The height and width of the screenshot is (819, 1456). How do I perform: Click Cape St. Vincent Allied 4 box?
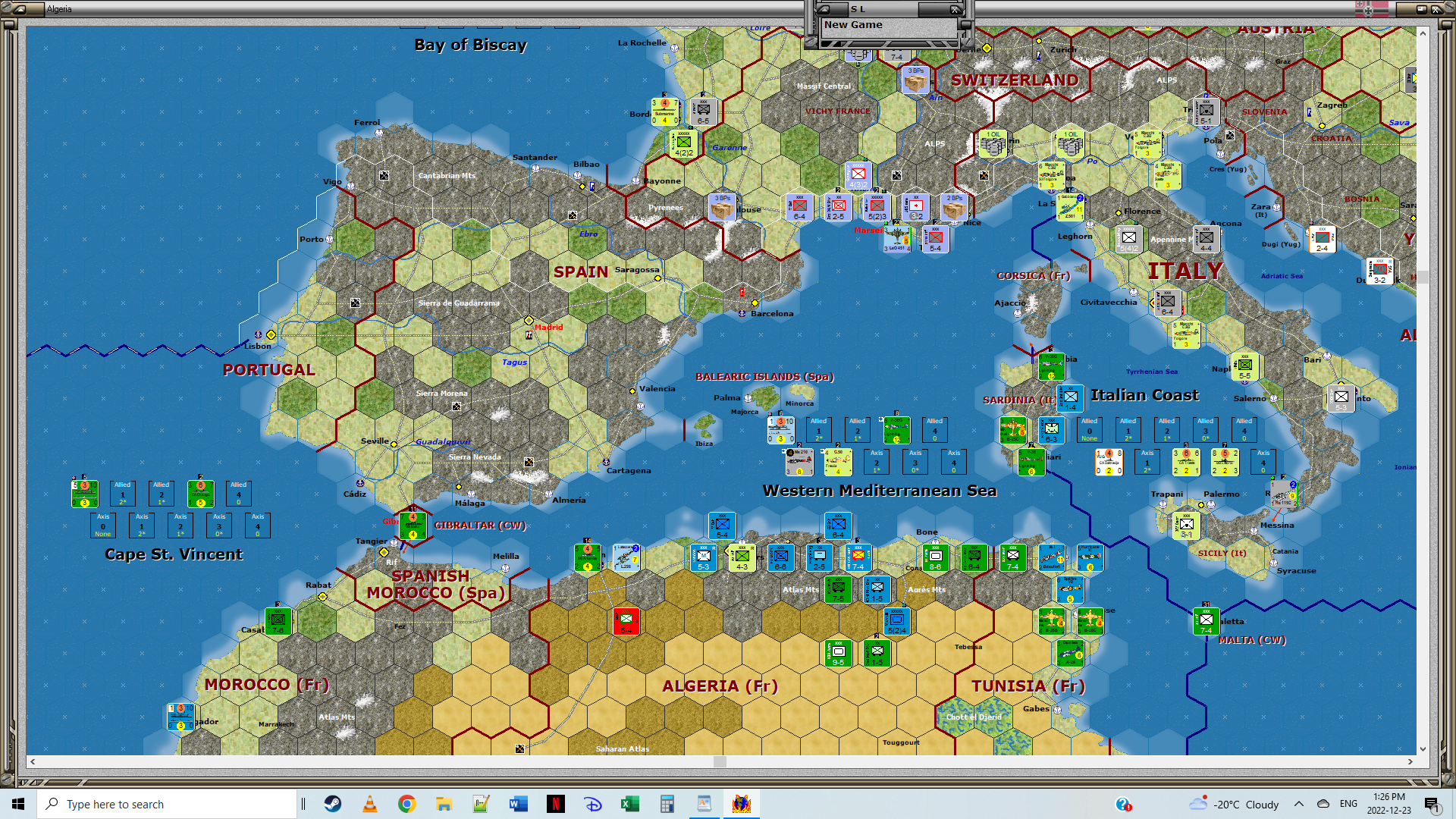pyautogui.click(x=239, y=493)
